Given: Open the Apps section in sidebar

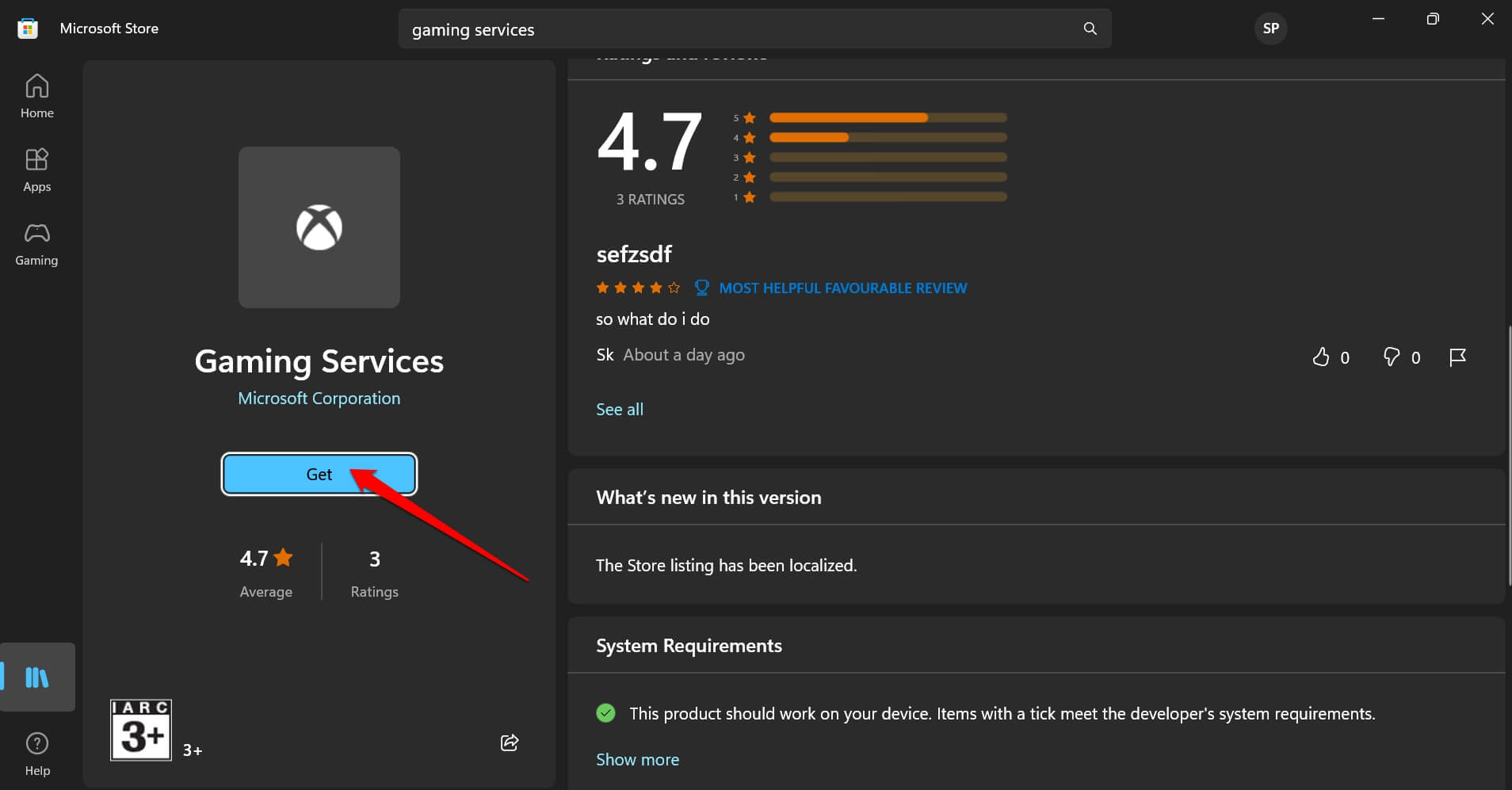Looking at the screenshot, I should pyautogui.click(x=37, y=170).
